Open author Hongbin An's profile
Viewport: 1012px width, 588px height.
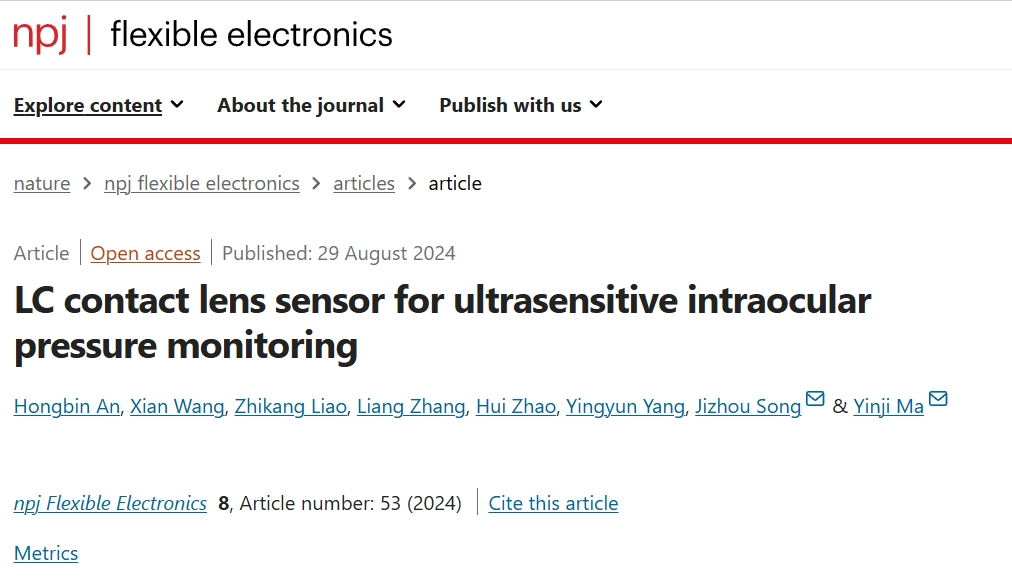pos(67,406)
